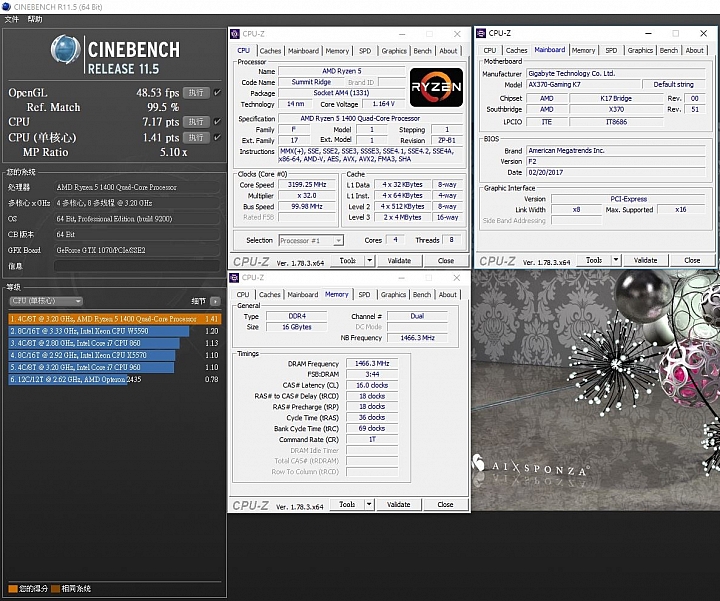Open Tools dropdown arrow in Mainboard window
720x601 pixels.
point(616,260)
